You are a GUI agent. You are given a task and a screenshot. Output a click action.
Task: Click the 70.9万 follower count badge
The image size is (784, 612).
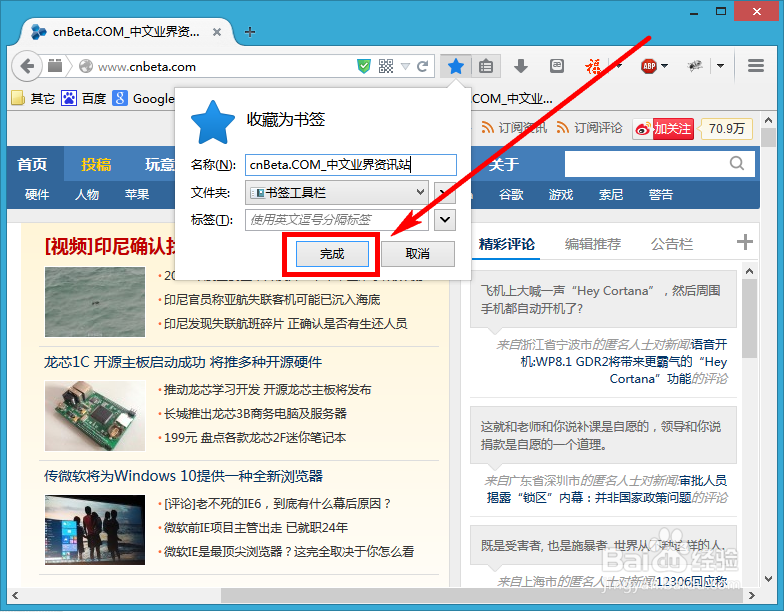pos(726,129)
